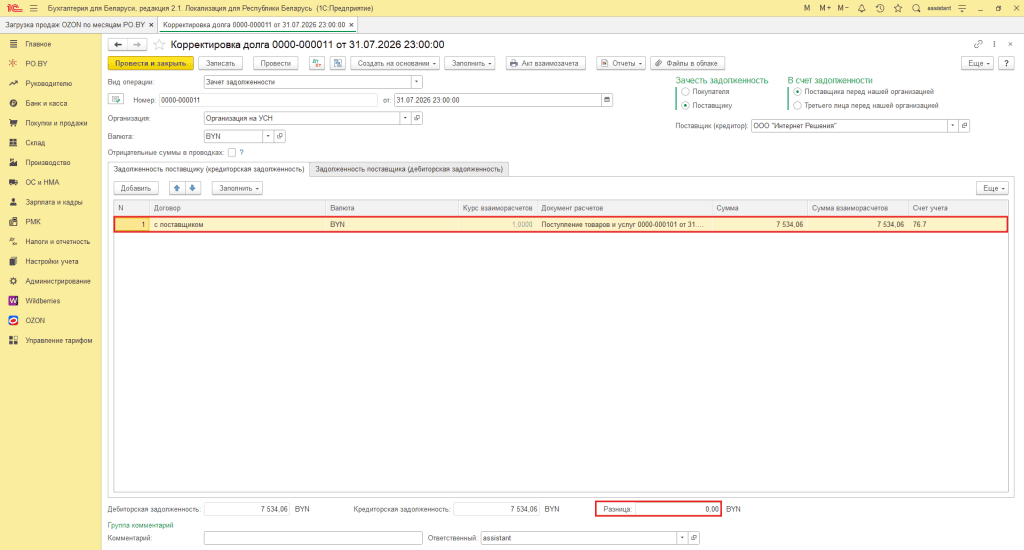Open global search magnifier icon

916,8
